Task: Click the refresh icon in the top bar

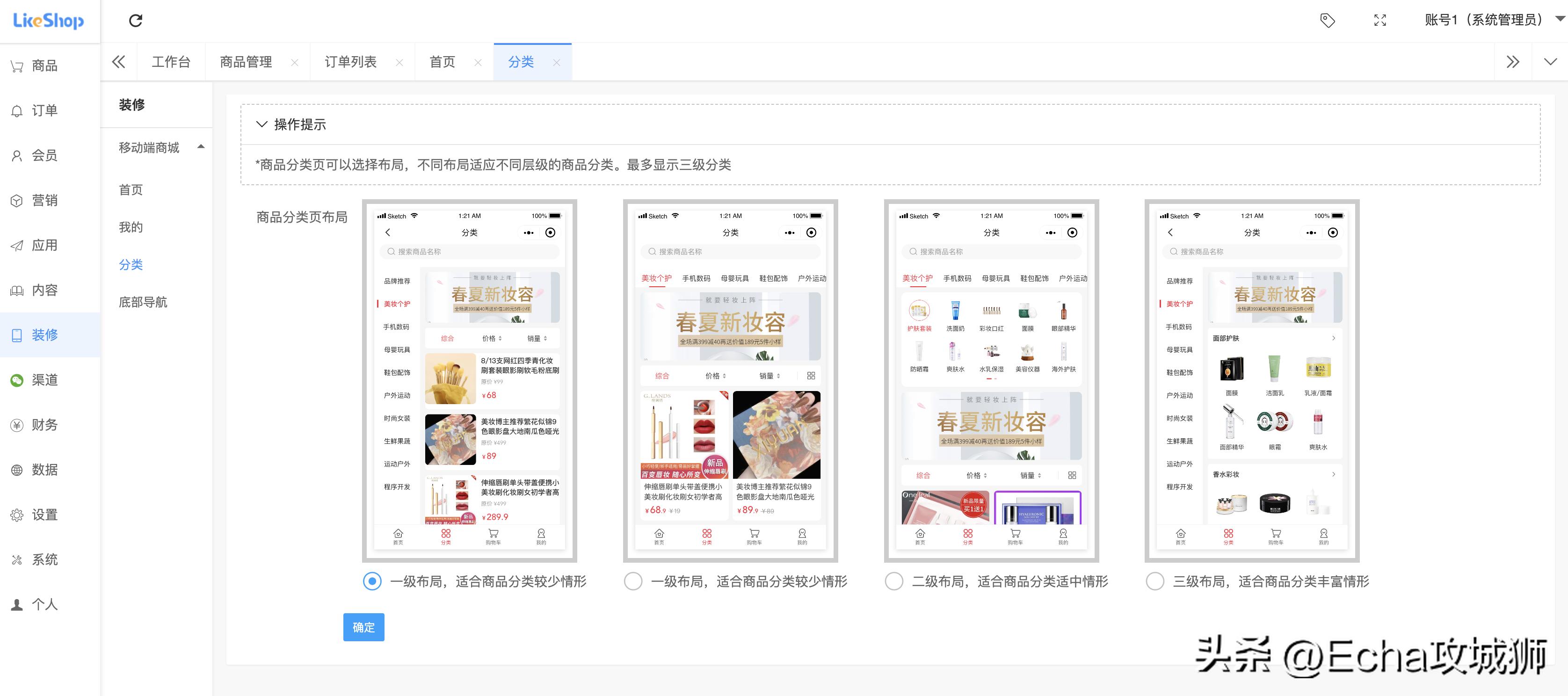Action: tap(135, 20)
